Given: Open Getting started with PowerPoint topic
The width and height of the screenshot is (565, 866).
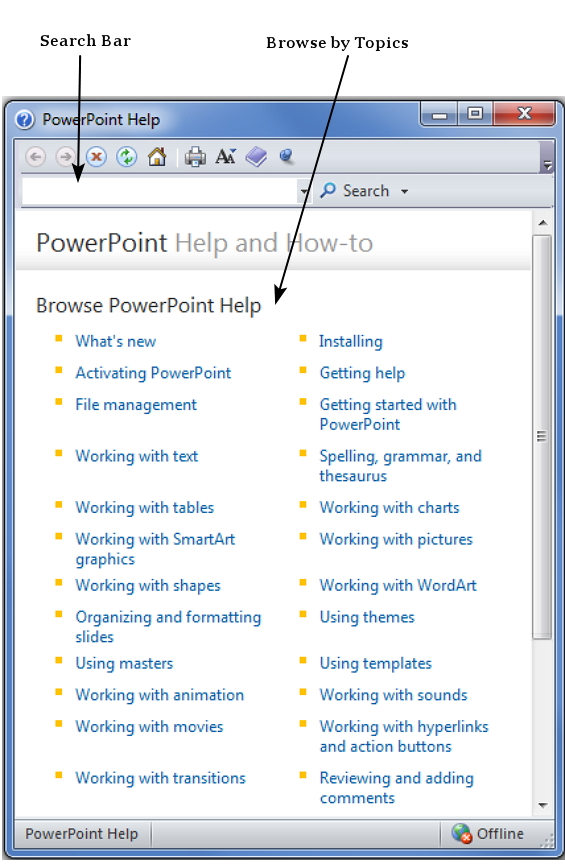Looking at the screenshot, I should 388,414.
